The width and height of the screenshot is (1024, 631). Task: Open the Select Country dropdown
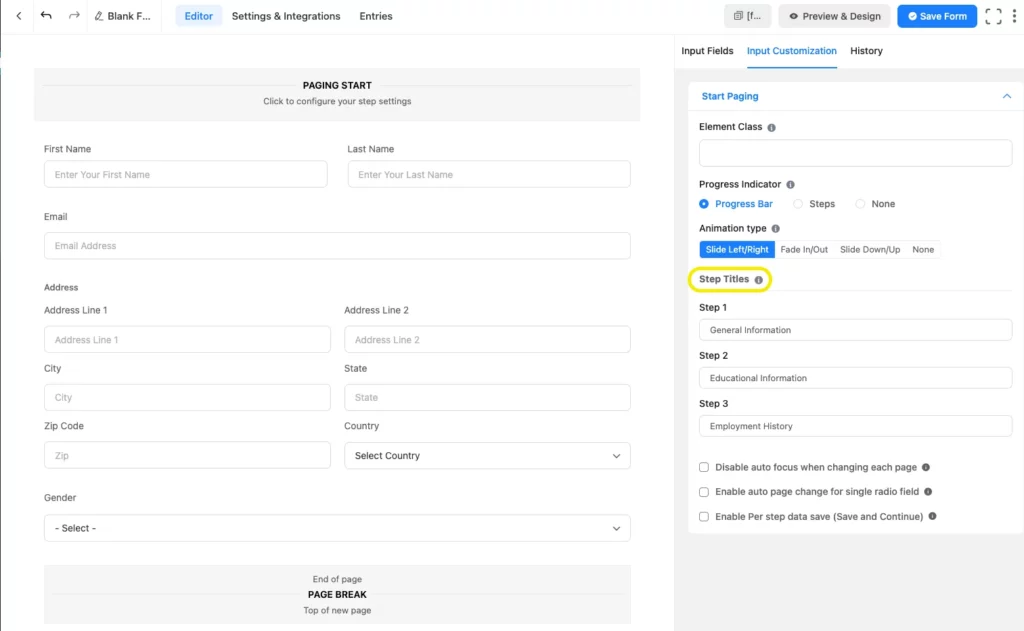487,455
